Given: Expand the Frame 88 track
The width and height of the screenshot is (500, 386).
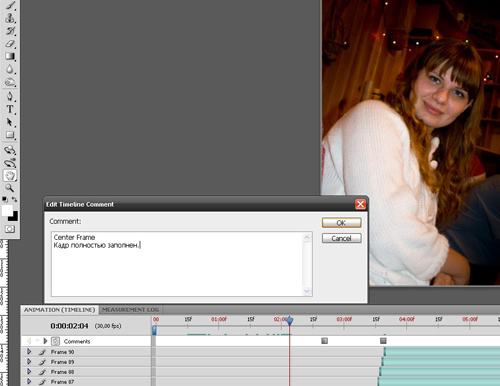Looking at the screenshot, I should coord(29,371).
